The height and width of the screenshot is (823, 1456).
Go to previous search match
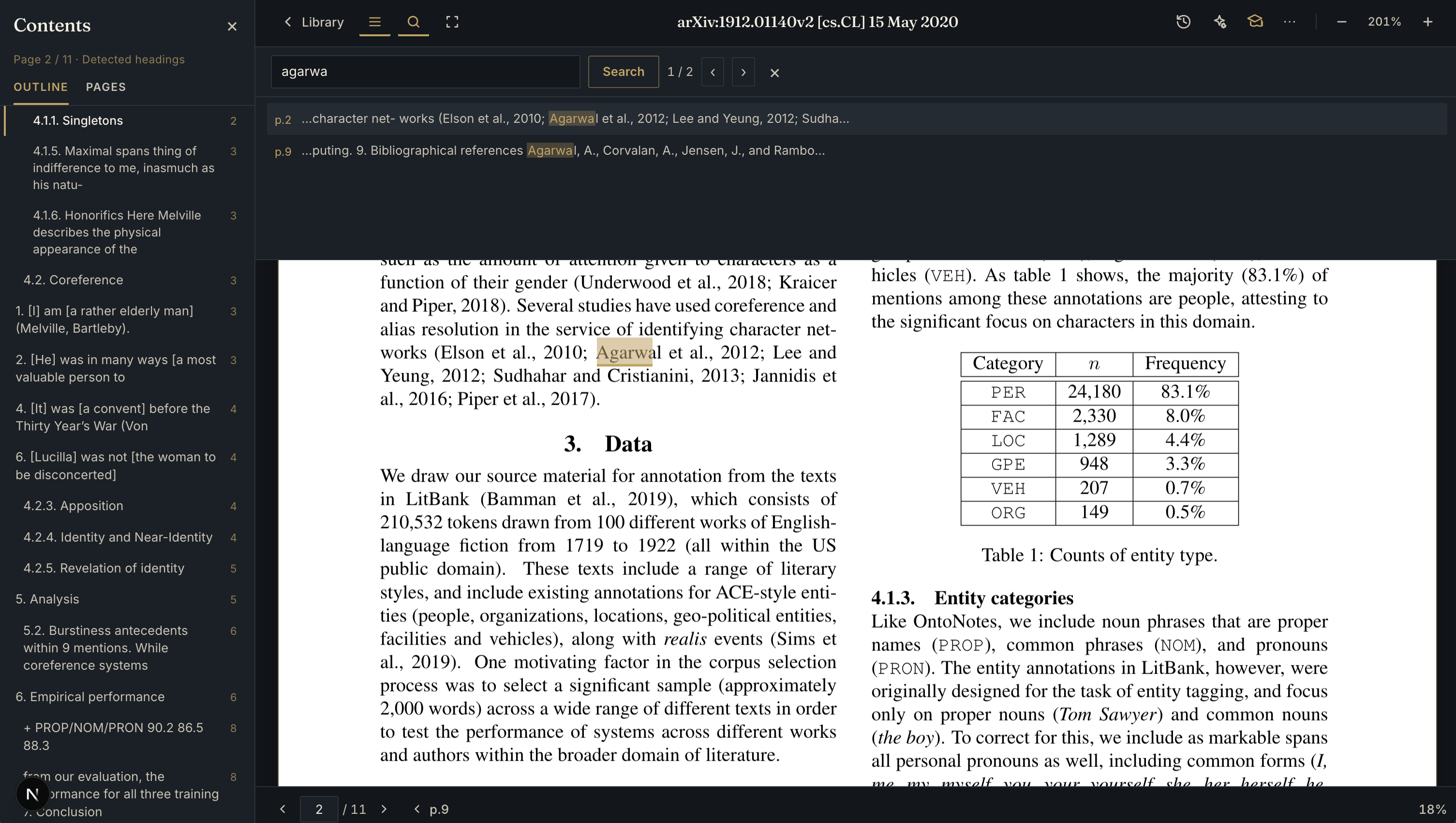pyautogui.click(x=713, y=73)
